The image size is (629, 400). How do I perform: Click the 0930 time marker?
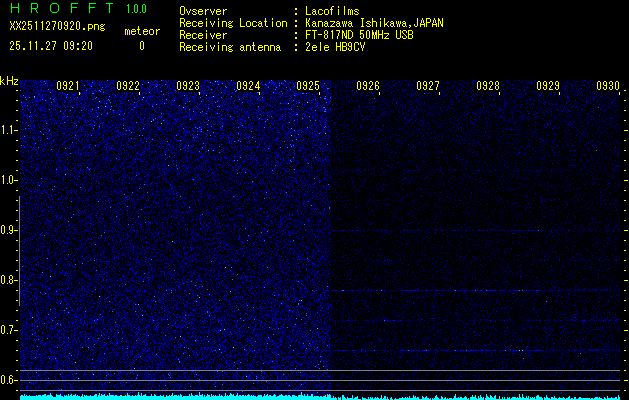(608, 86)
